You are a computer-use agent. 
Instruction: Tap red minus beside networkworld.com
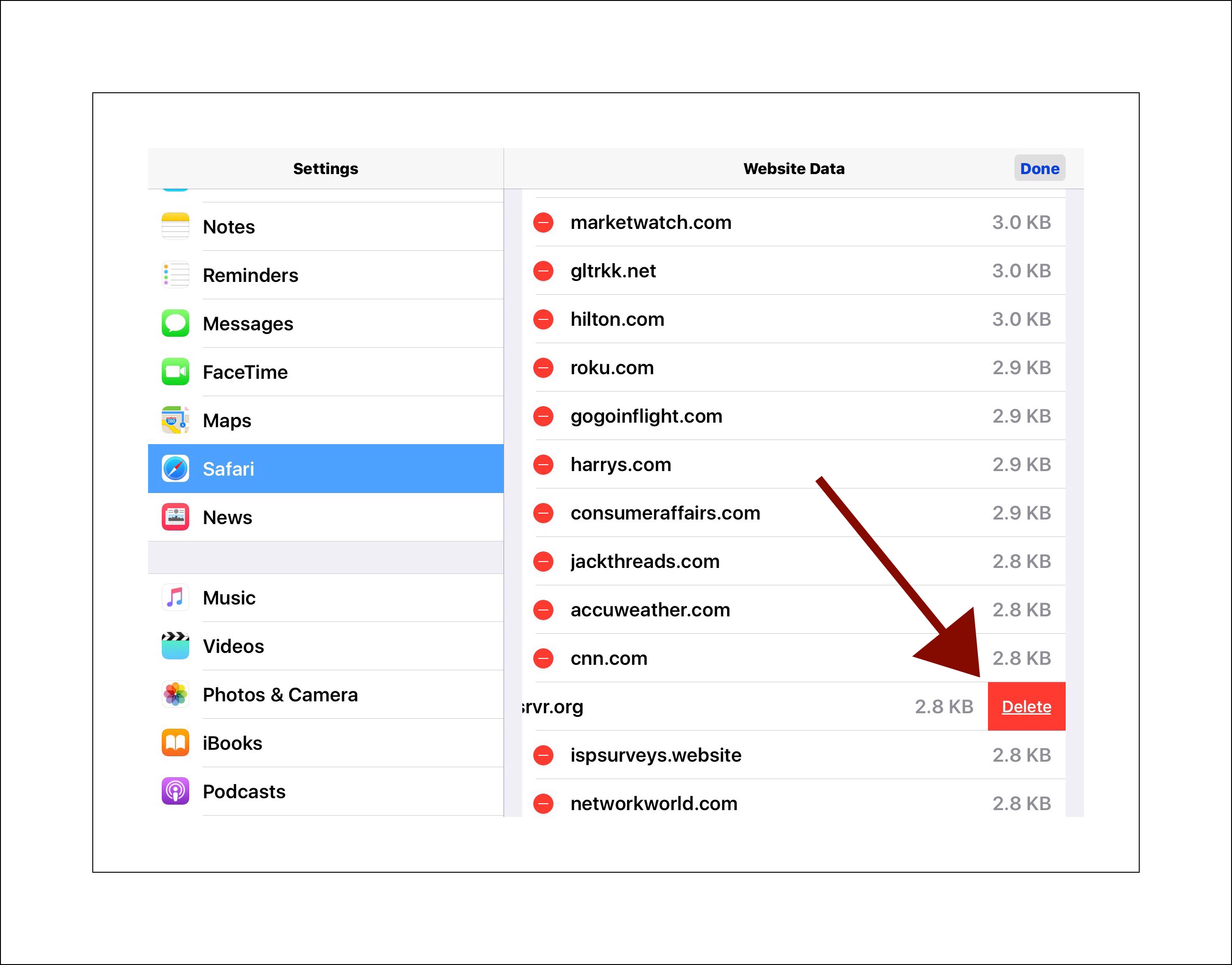(543, 803)
